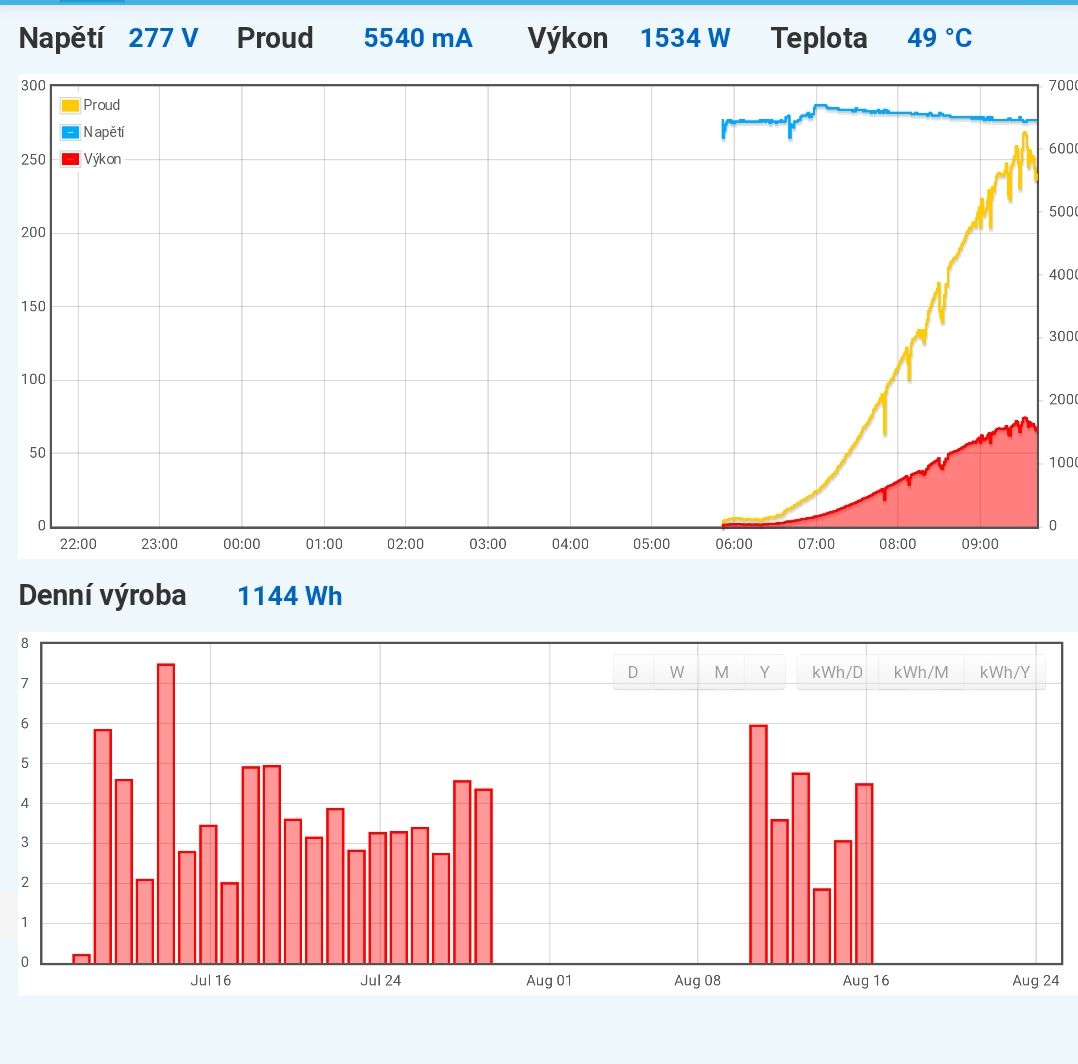The image size is (1078, 1064).
Task: Click the last bar near Aug 16
Action: [x=864, y=873]
